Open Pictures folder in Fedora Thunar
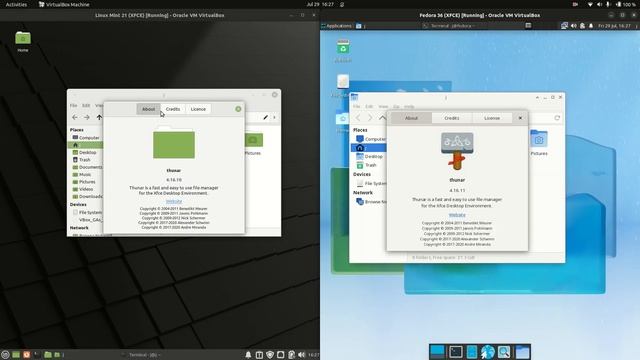Image resolution: width=640 pixels, height=360 pixels. tap(539, 143)
